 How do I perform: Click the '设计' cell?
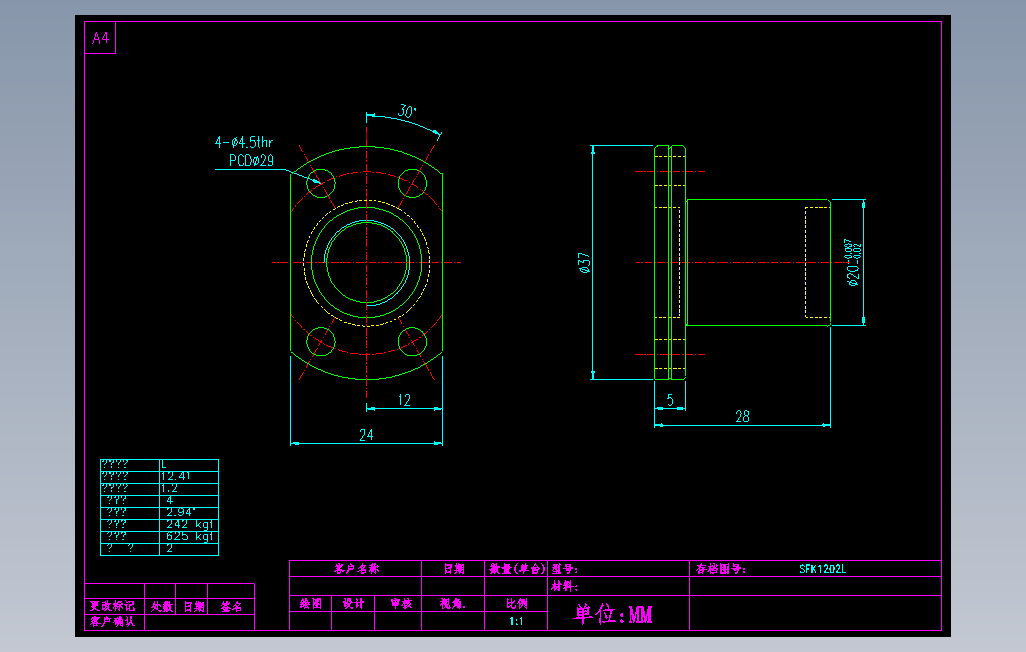pos(353,604)
